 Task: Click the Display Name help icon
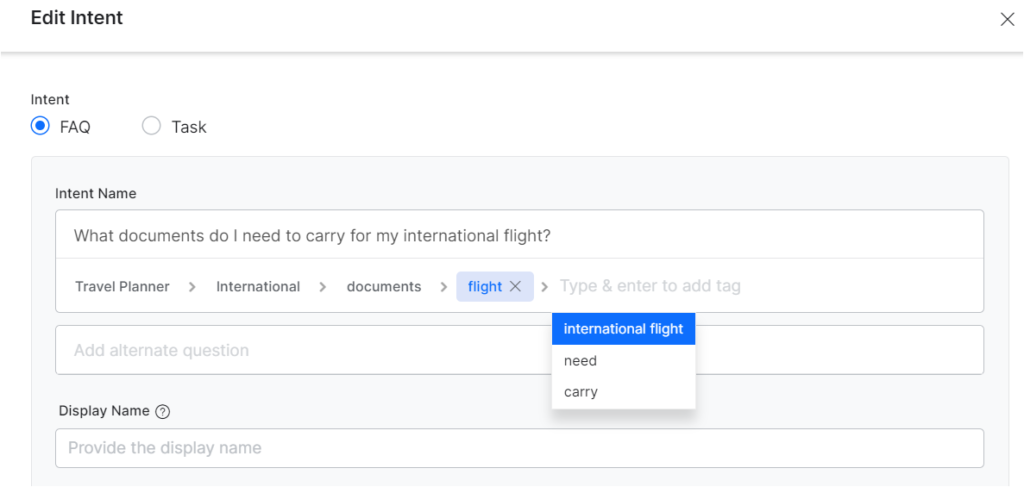click(x=163, y=411)
